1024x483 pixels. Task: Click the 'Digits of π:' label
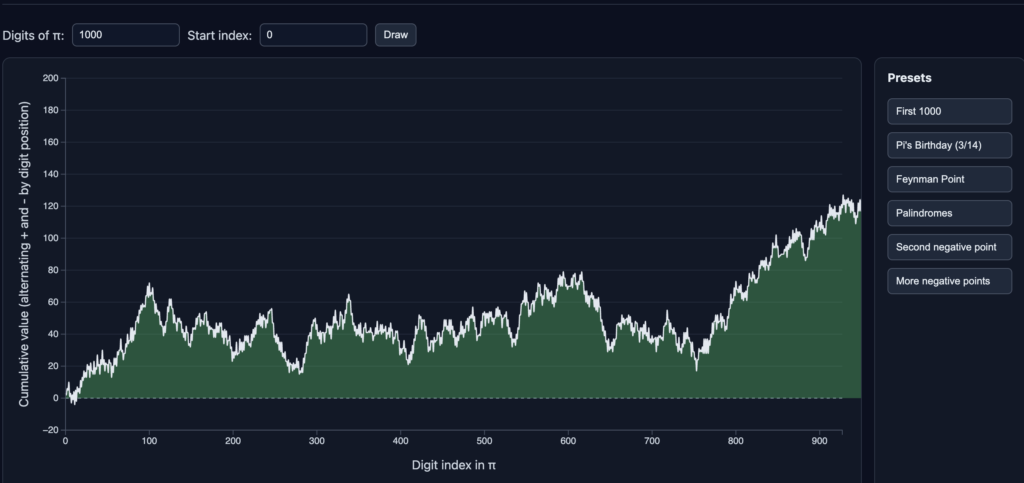(x=33, y=35)
